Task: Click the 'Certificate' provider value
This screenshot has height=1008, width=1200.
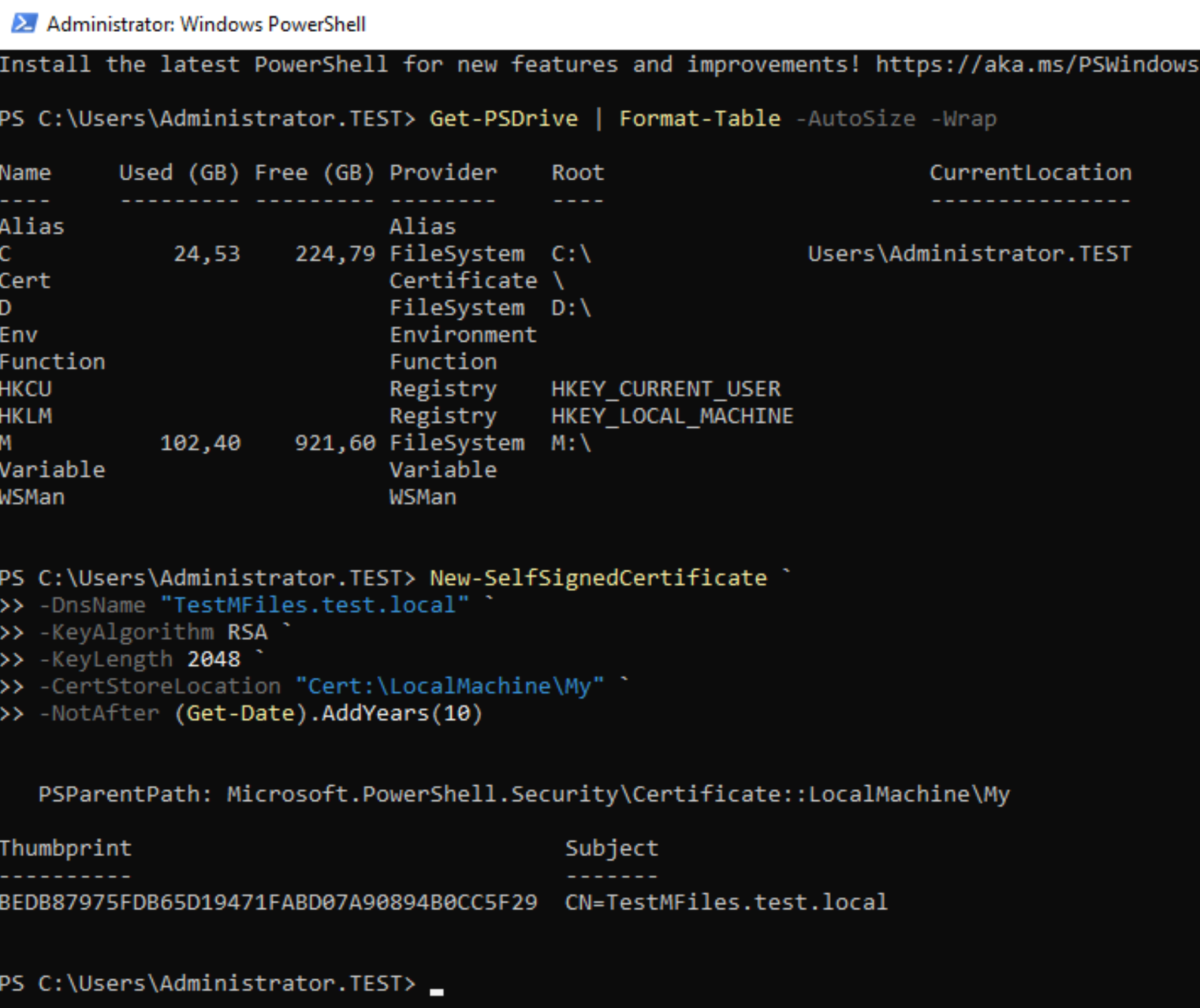Action: (x=463, y=281)
